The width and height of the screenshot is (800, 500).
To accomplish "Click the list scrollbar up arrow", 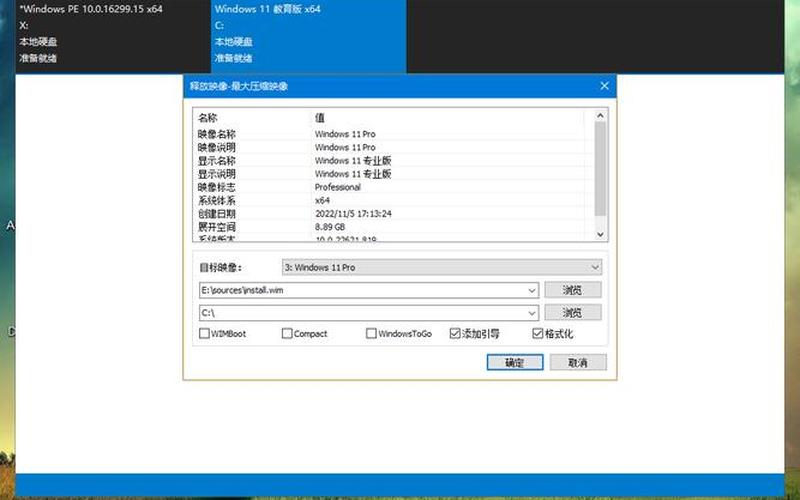I will tap(601, 116).
